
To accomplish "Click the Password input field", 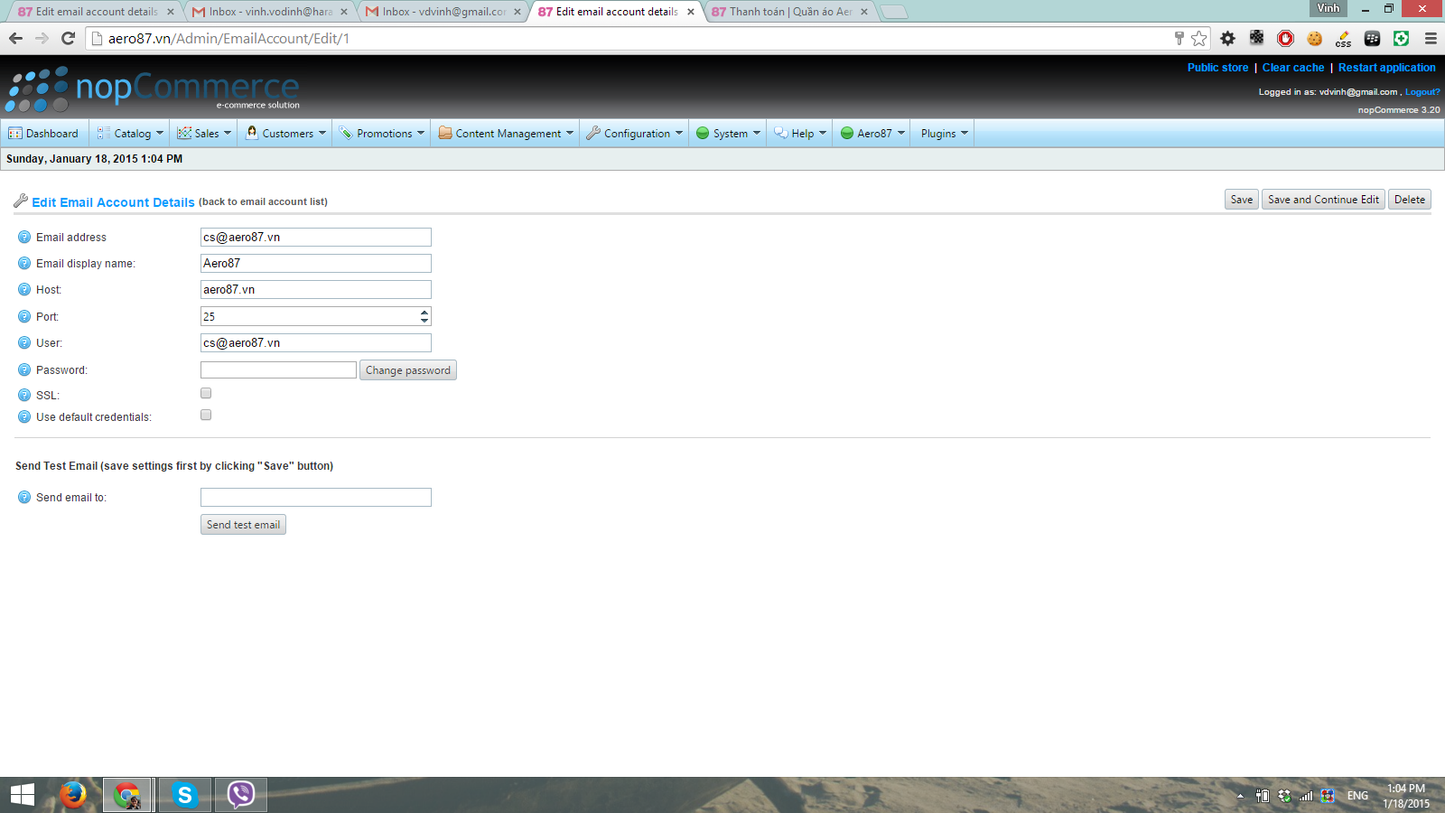I will pyautogui.click(x=278, y=370).
